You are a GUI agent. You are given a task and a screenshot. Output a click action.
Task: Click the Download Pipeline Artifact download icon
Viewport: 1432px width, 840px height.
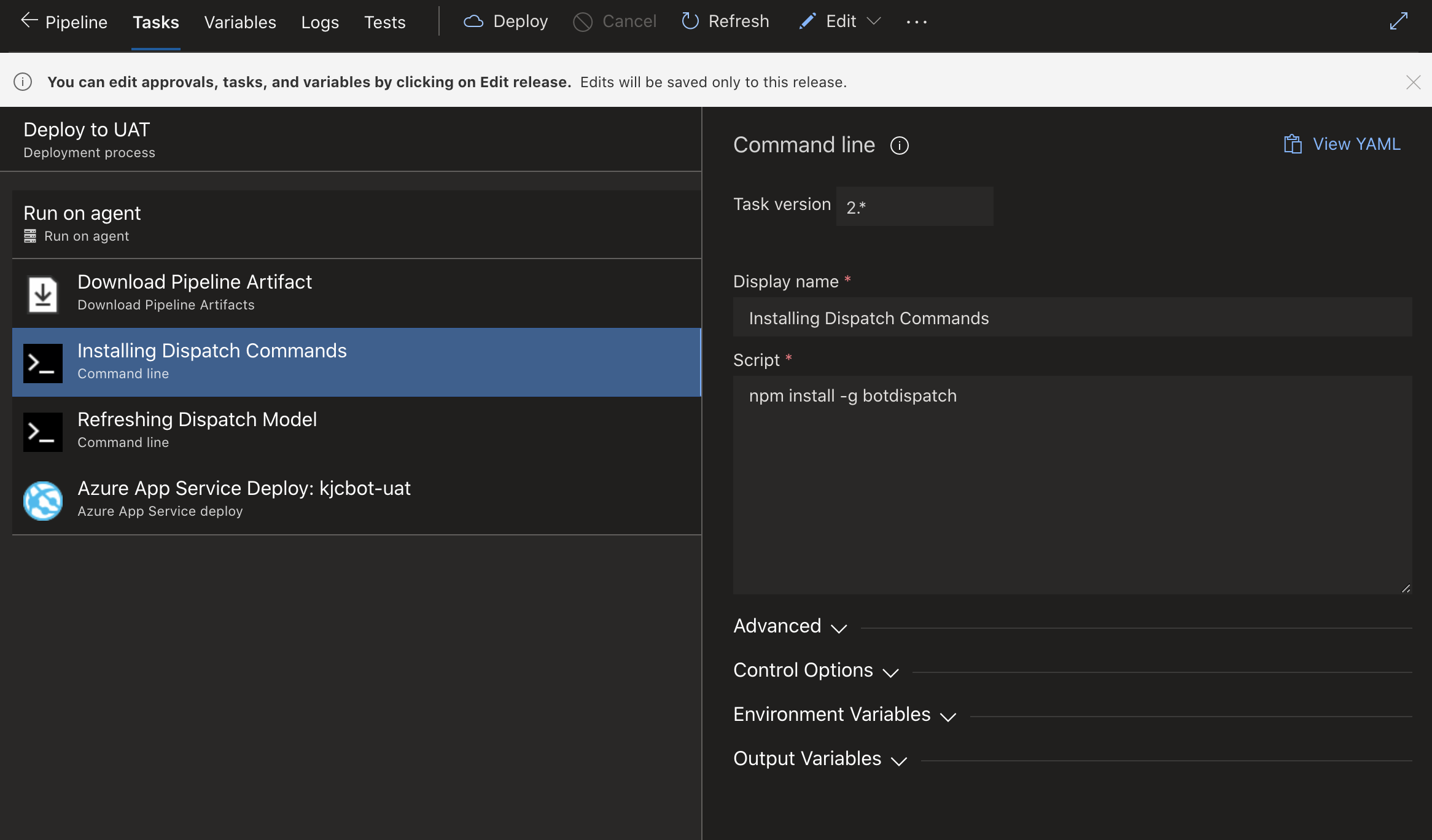pos(42,294)
